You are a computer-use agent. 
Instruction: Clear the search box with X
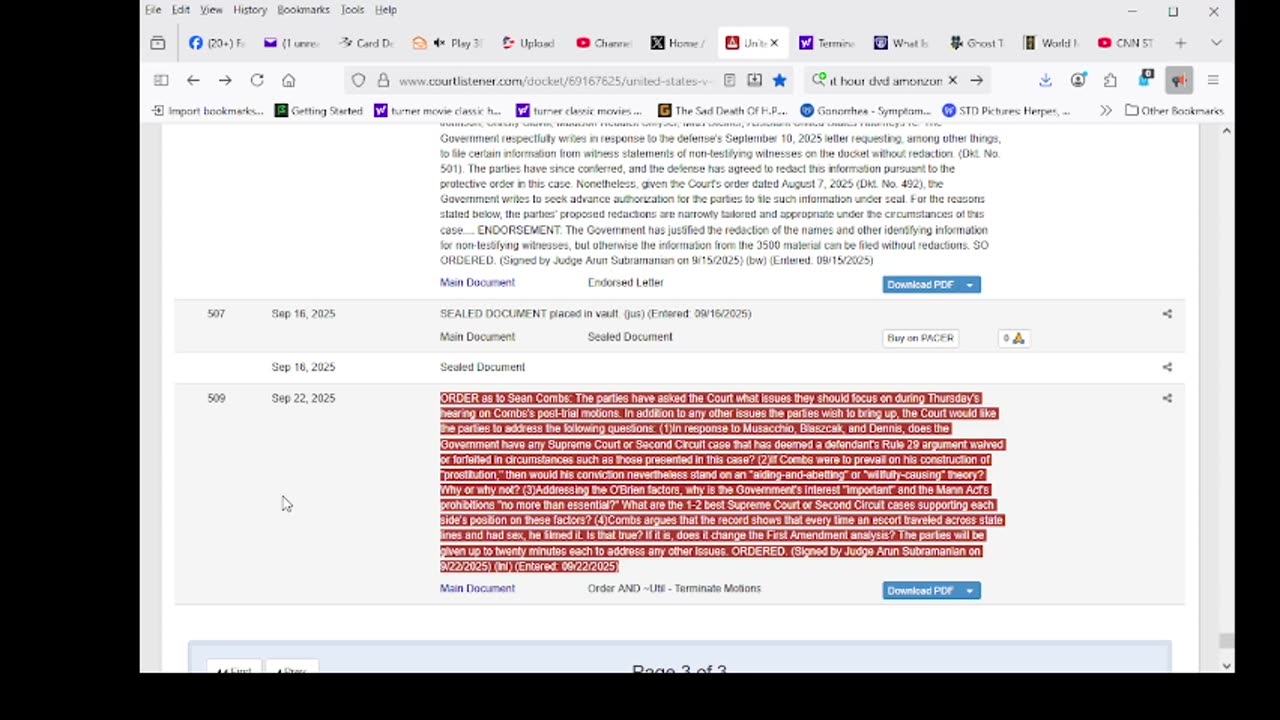tap(952, 80)
